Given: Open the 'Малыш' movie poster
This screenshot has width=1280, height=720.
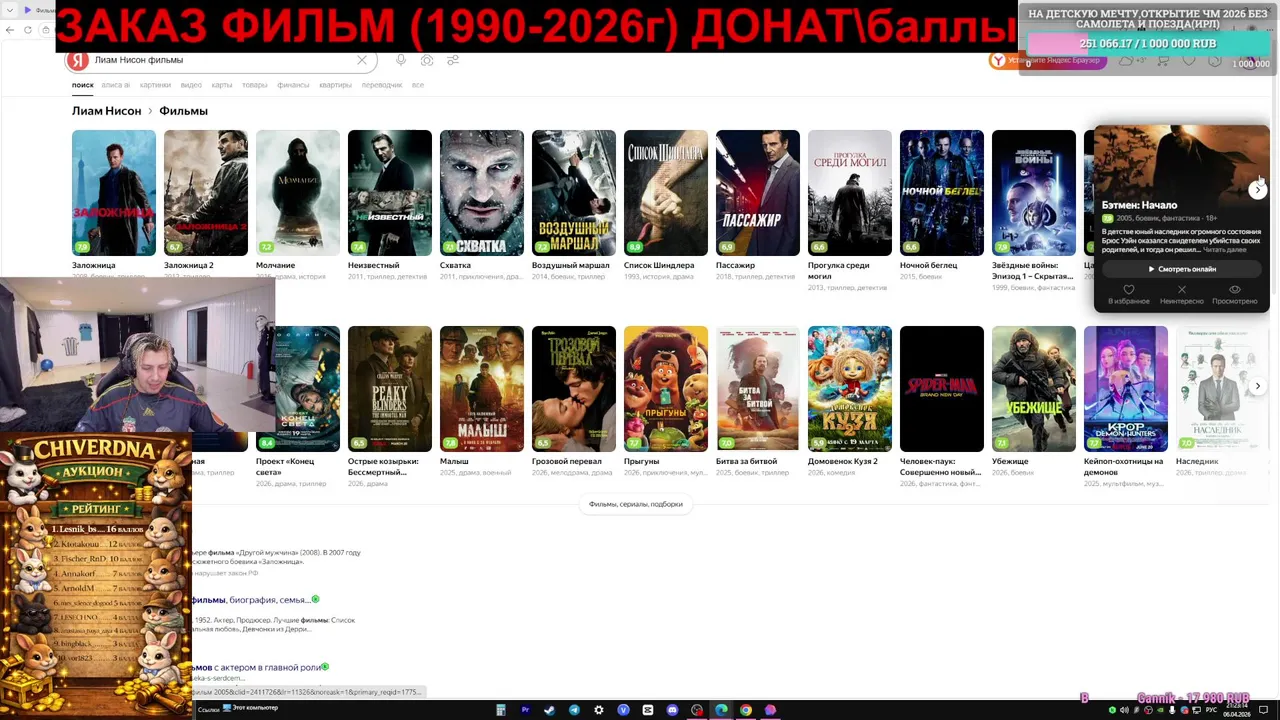Looking at the screenshot, I should (x=482, y=389).
